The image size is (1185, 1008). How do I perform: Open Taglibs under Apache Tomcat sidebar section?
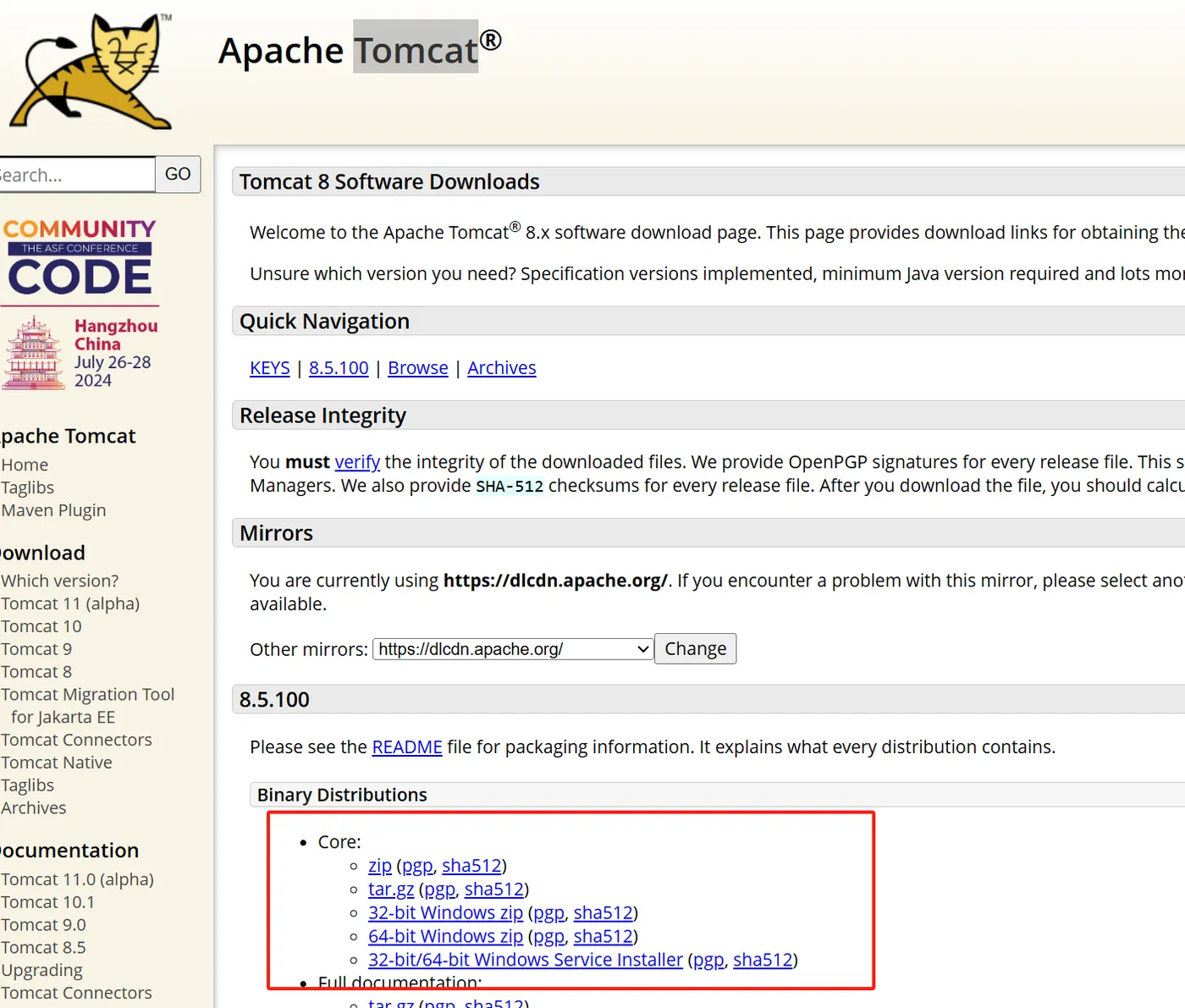pos(27,487)
